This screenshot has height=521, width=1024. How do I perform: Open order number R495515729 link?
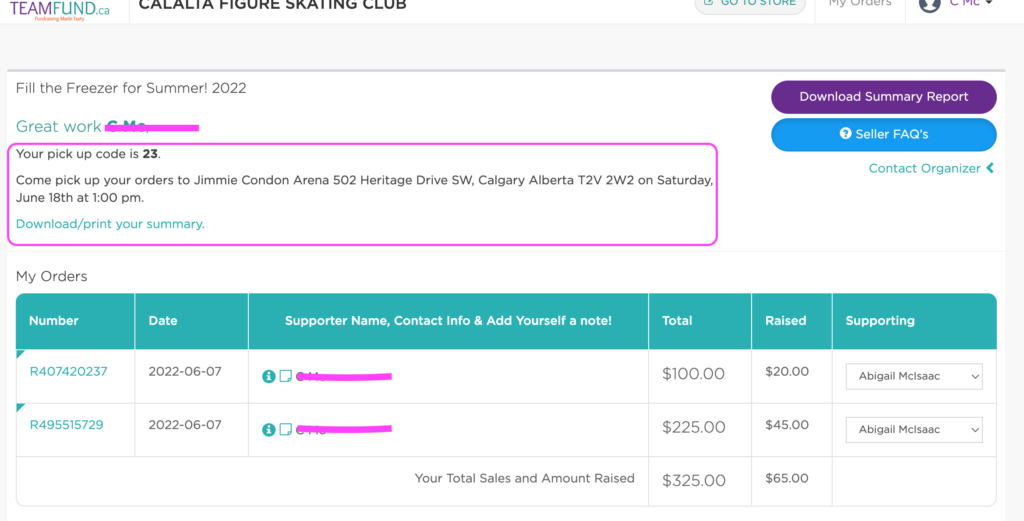(66, 425)
